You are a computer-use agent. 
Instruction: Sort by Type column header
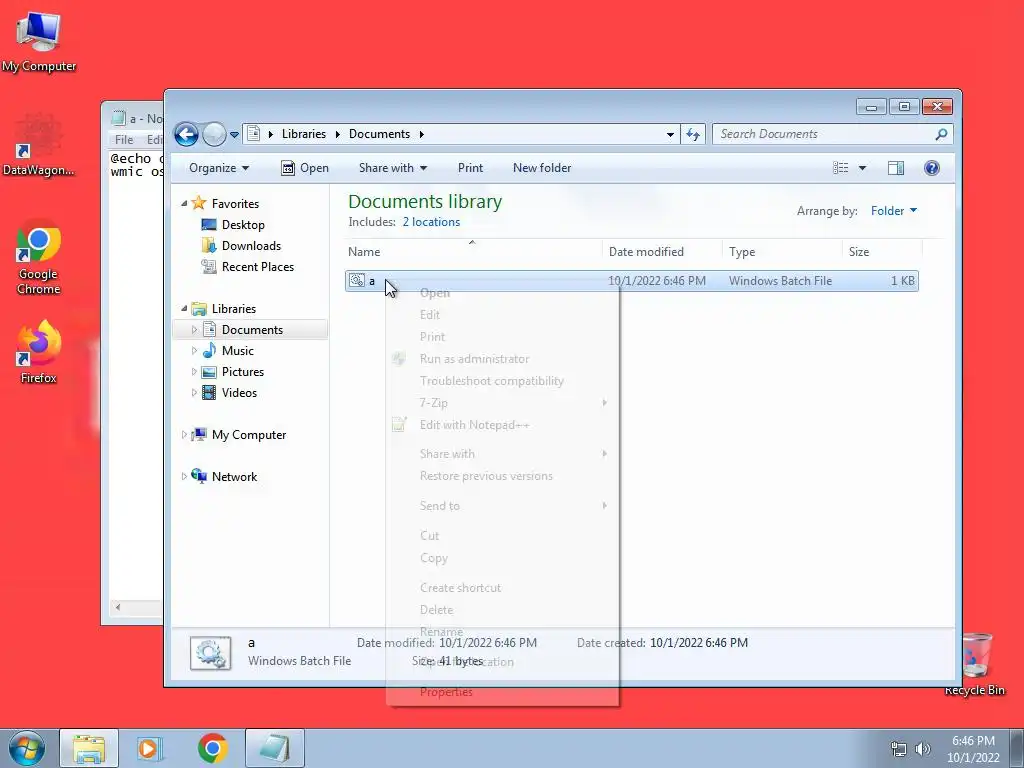coord(782,251)
